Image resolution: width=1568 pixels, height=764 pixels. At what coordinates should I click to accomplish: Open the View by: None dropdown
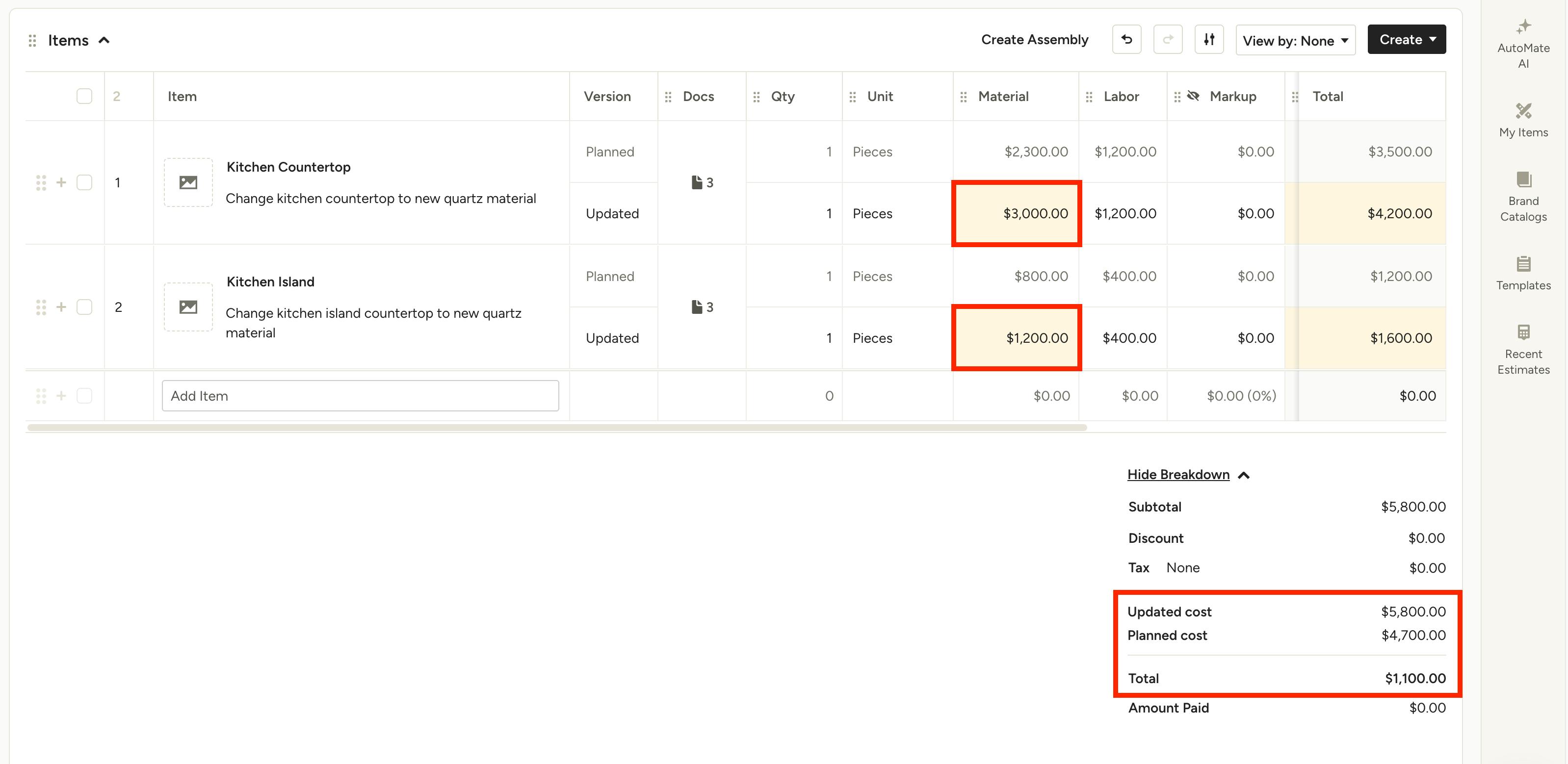(1295, 41)
